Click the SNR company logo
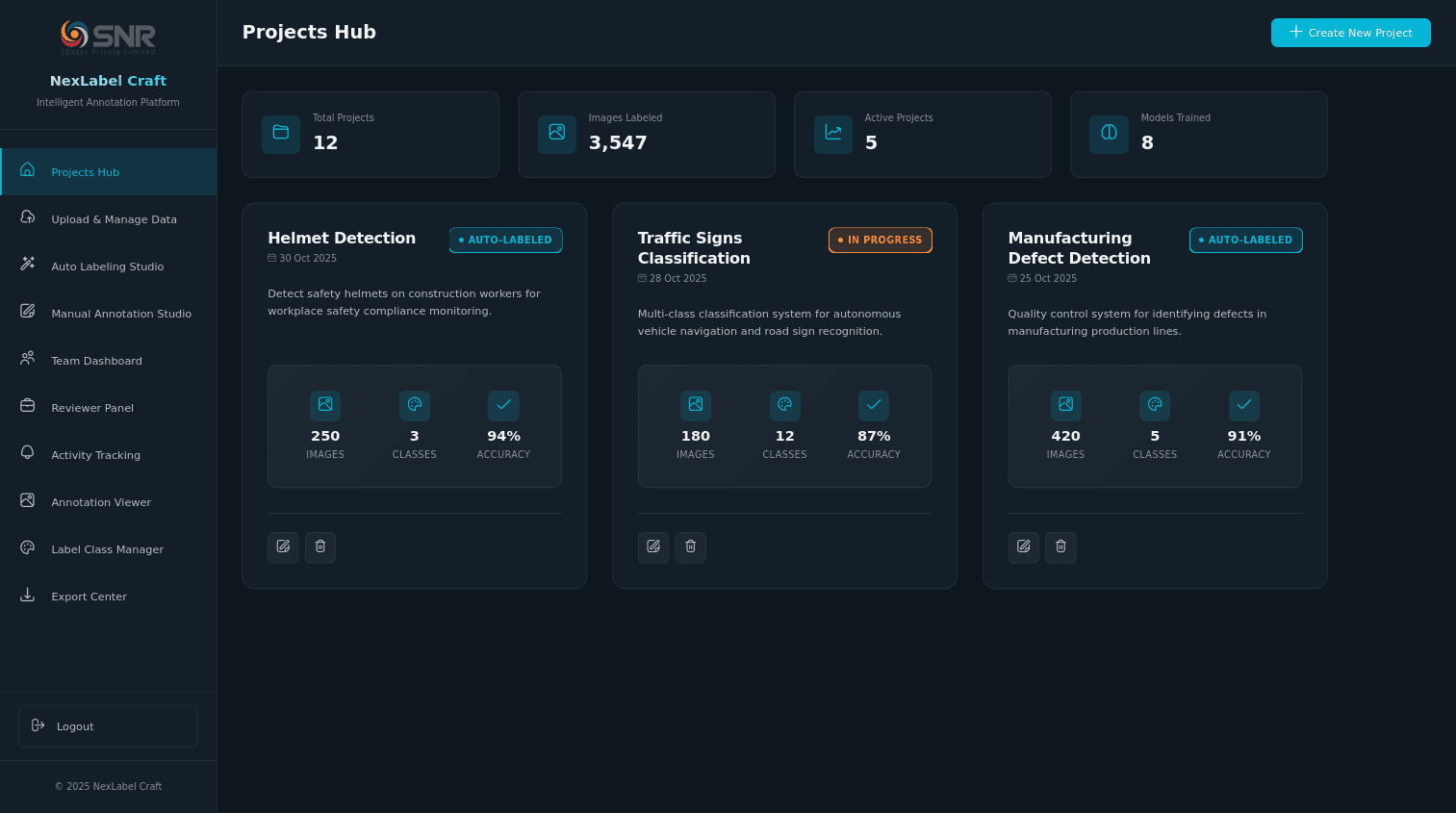 coord(107,37)
